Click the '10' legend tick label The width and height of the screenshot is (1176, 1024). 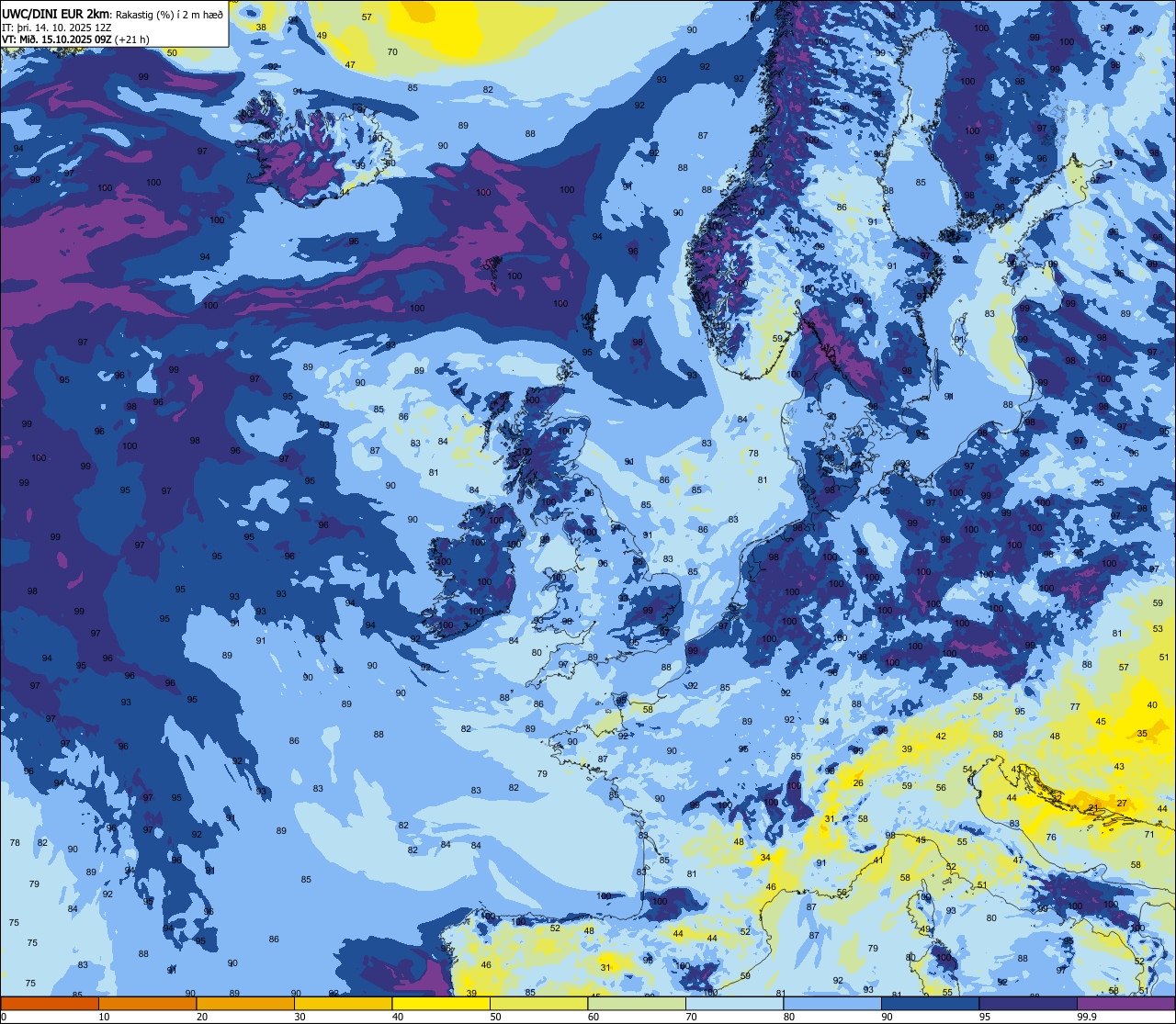(104, 1017)
